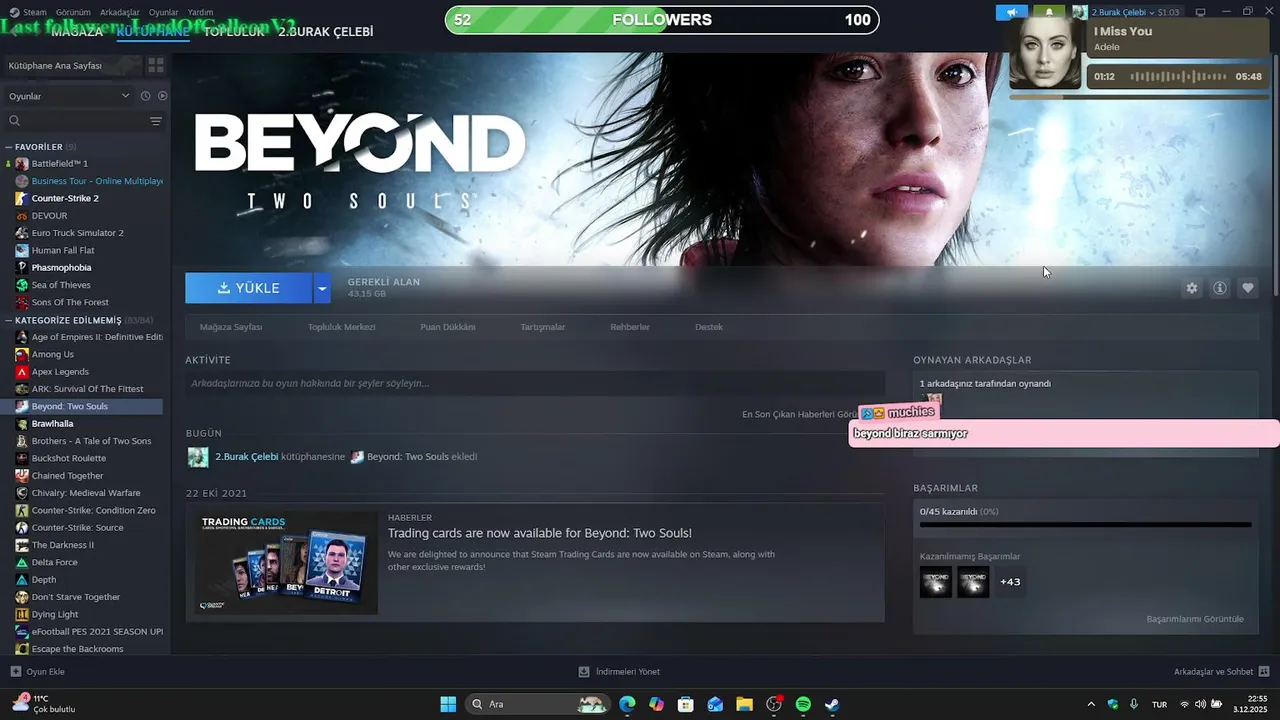Switch to TOPLULUK tab
The width and height of the screenshot is (1280, 720).
234,32
